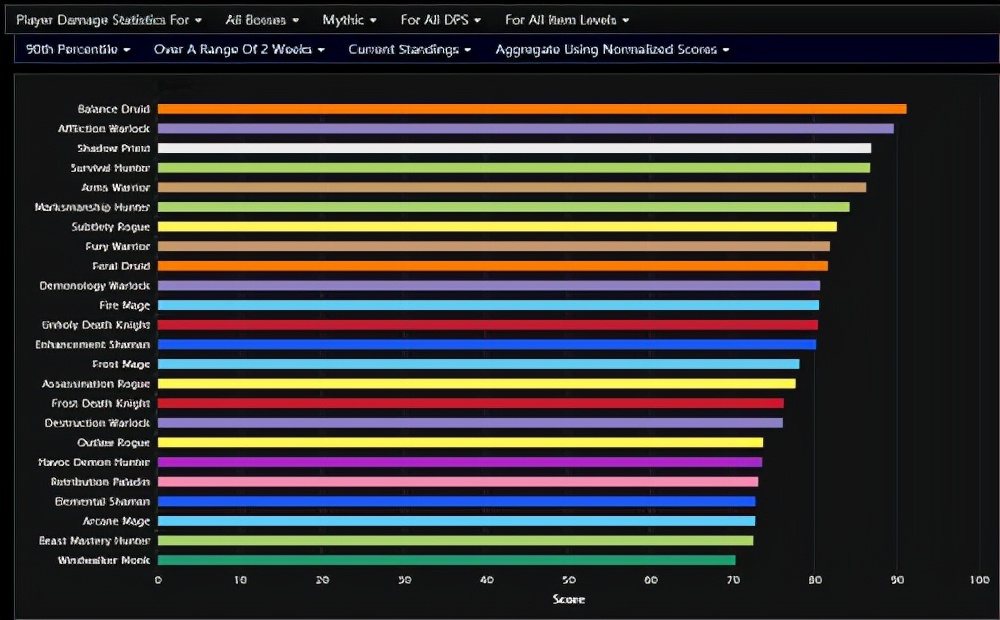Select the Assassination Rogue bar
Image resolution: width=1000 pixels, height=620 pixels.
pyautogui.click(x=476, y=384)
